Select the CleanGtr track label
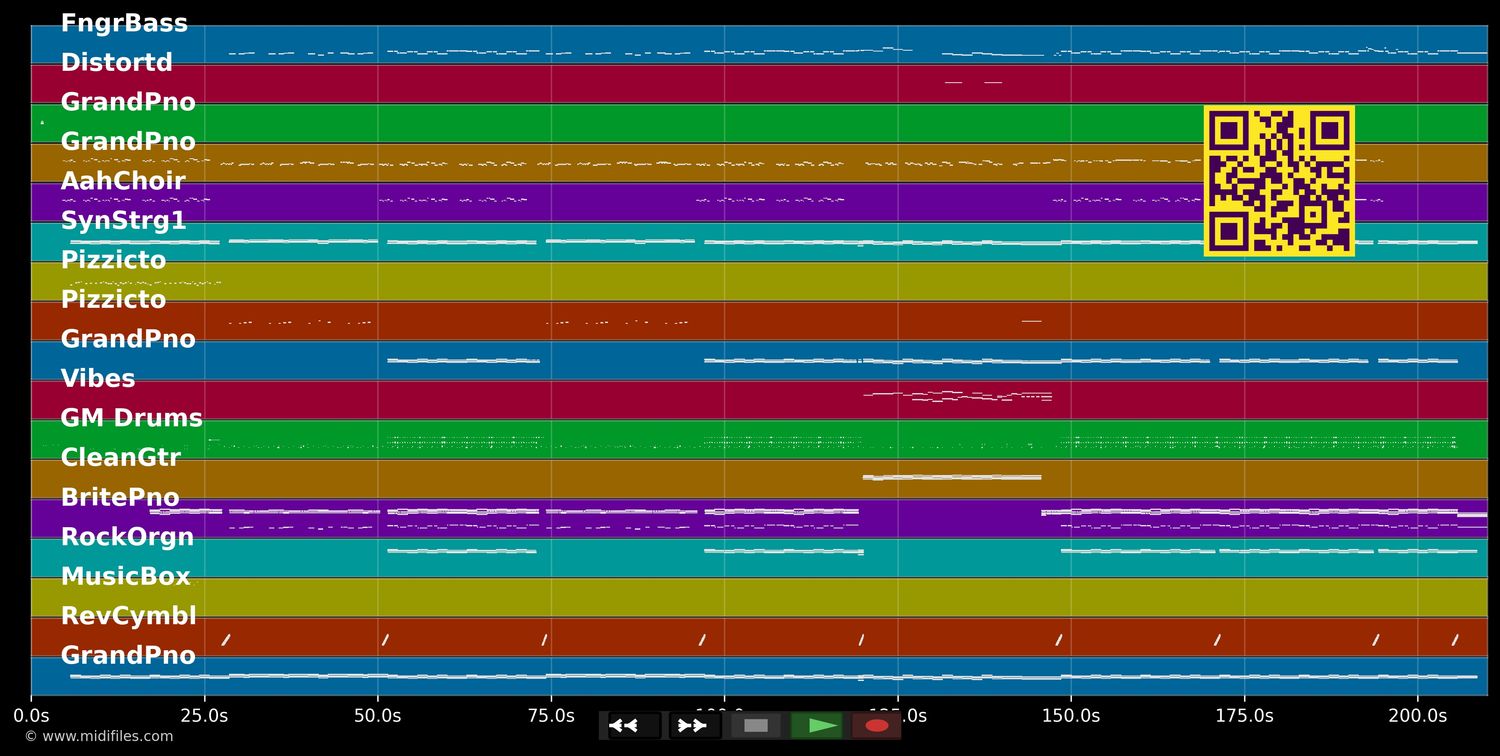The image size is (1500, 756). 120,457
